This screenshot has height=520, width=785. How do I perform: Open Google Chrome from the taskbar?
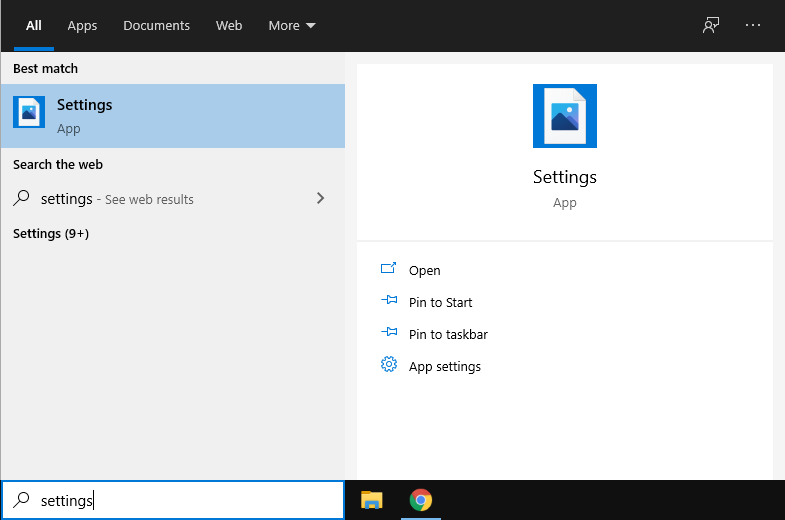pyautogui.click(x=421, y=500)
